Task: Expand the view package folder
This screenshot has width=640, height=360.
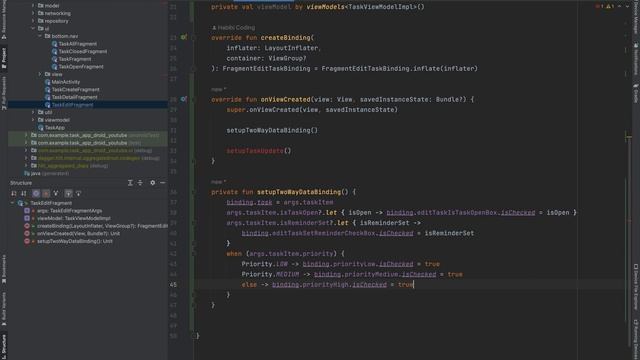Action: coord(40,74)
